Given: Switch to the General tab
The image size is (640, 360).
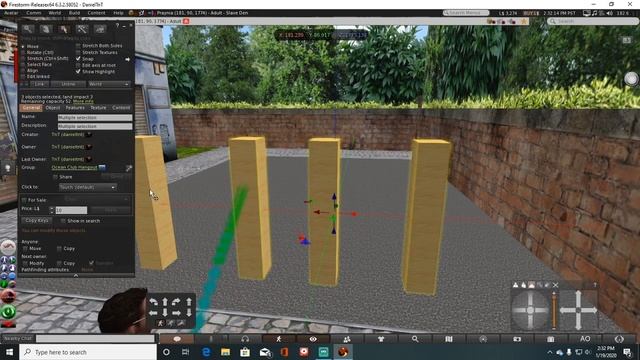Looking at the screenshot, I should click(x=31, y=108).
